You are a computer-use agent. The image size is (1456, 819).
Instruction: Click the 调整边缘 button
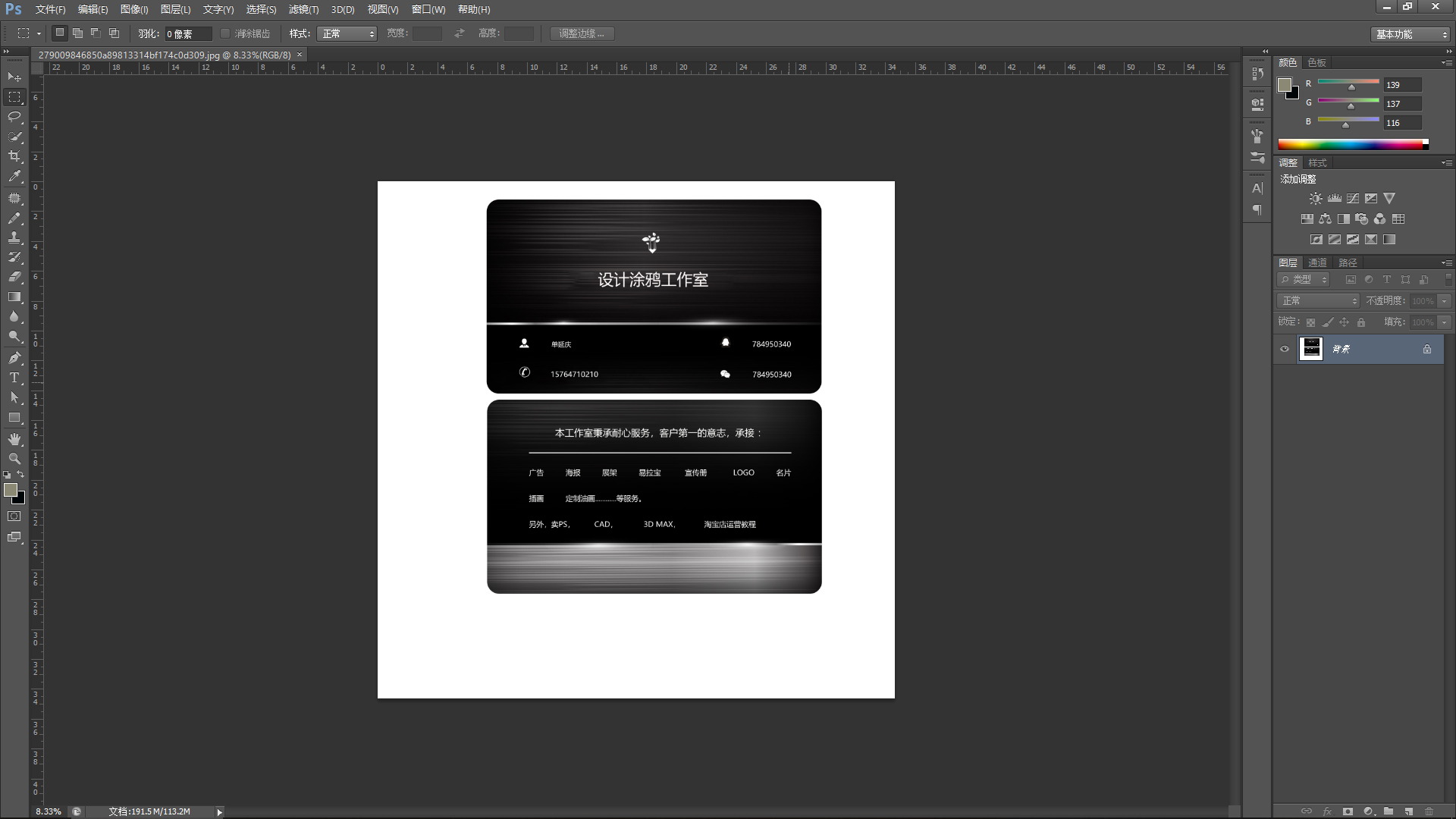tap(582, 33)
